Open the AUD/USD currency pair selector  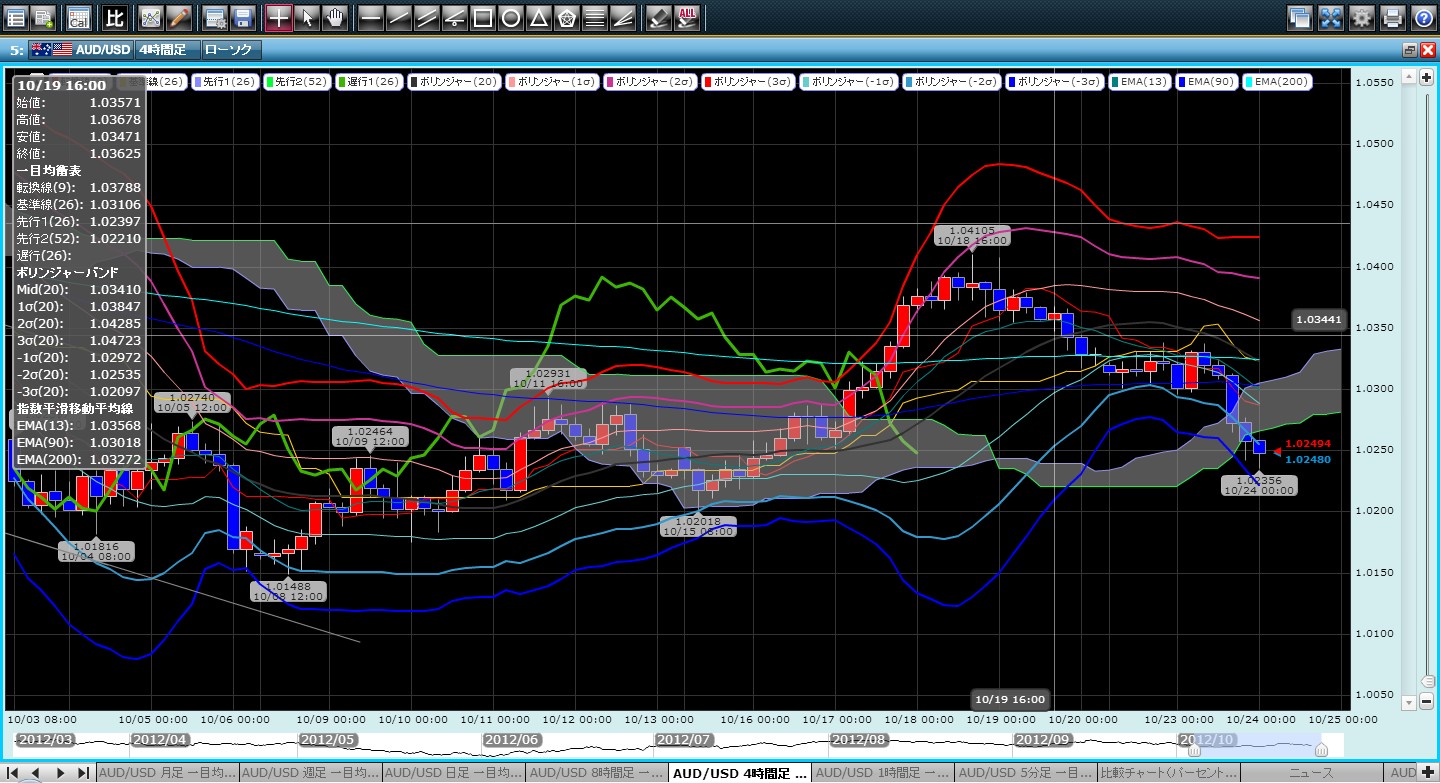coord(80,50)
